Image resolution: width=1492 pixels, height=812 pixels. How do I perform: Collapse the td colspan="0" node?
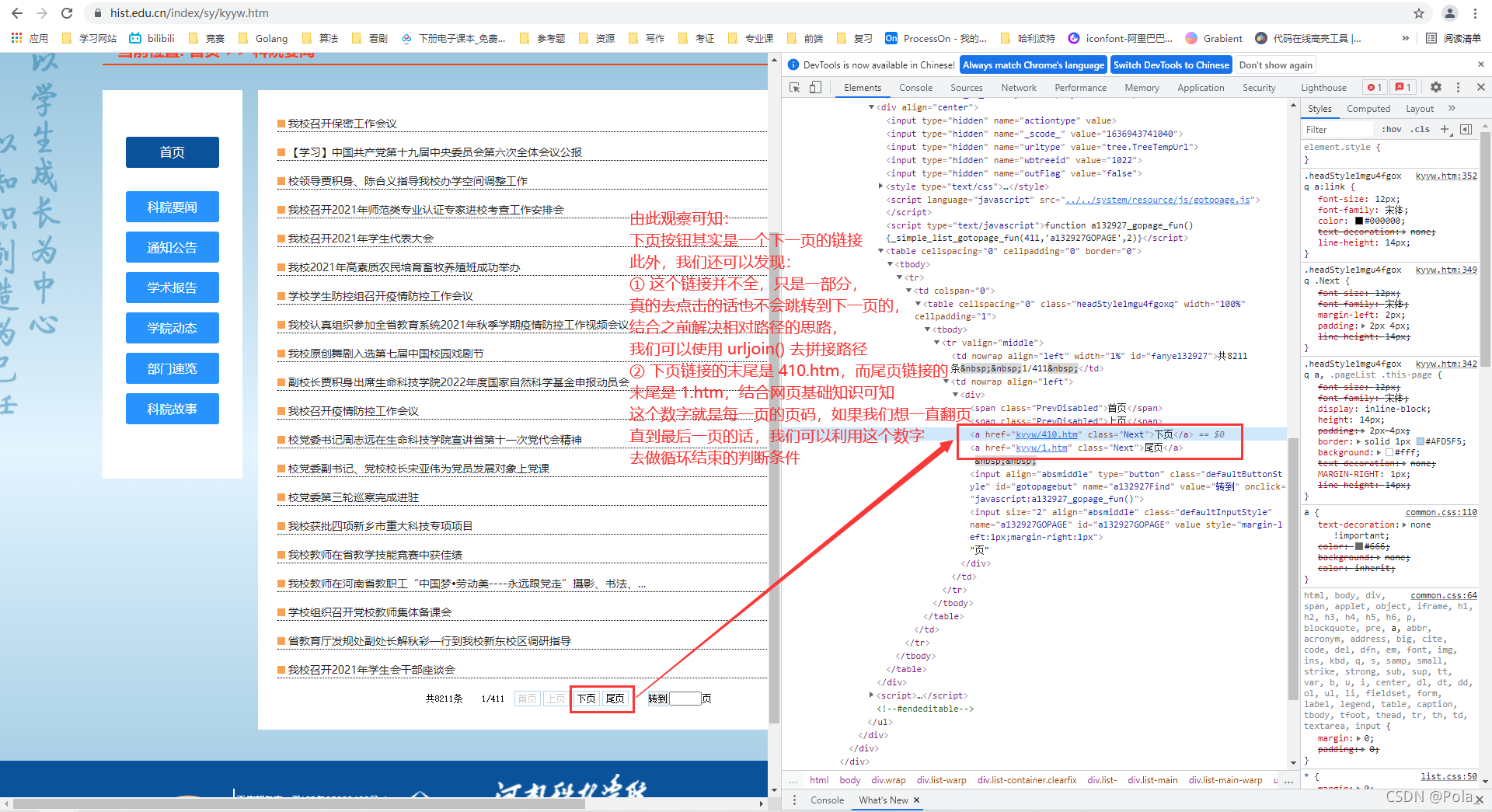[x=908, y=291]
